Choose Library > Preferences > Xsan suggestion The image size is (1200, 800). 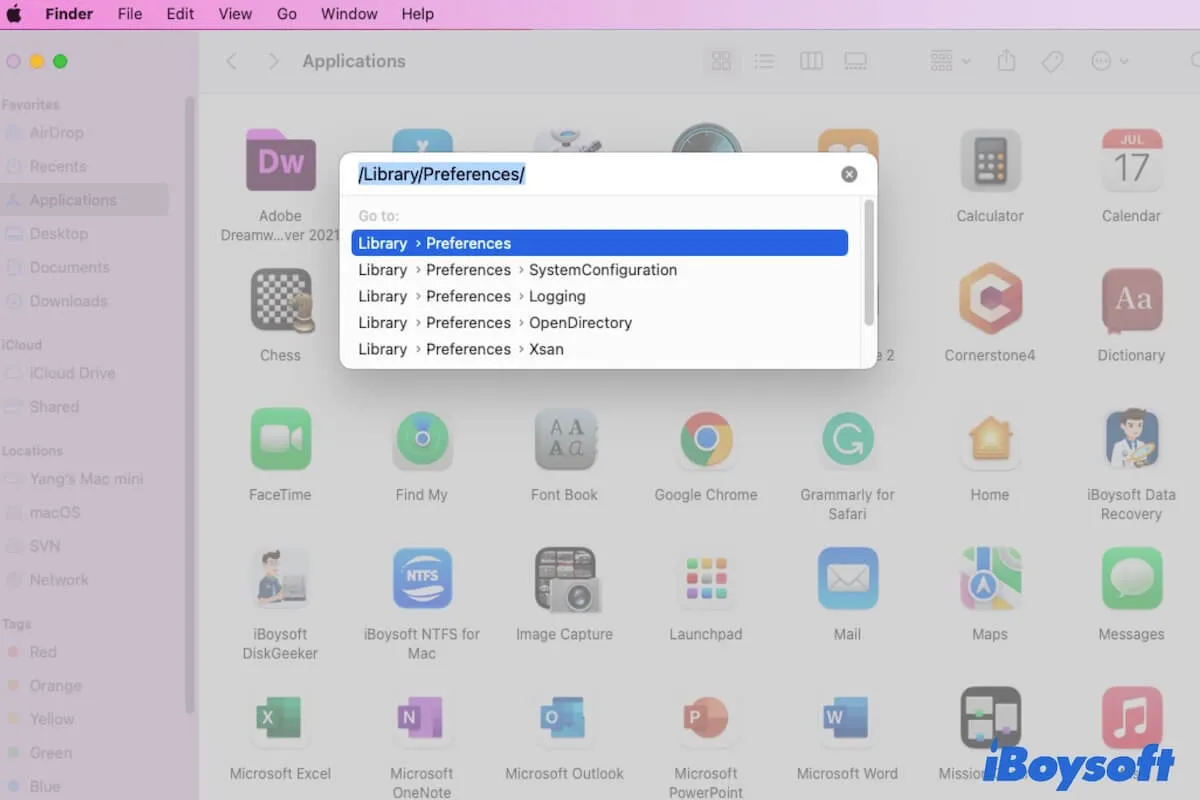(x=599, y=349)
